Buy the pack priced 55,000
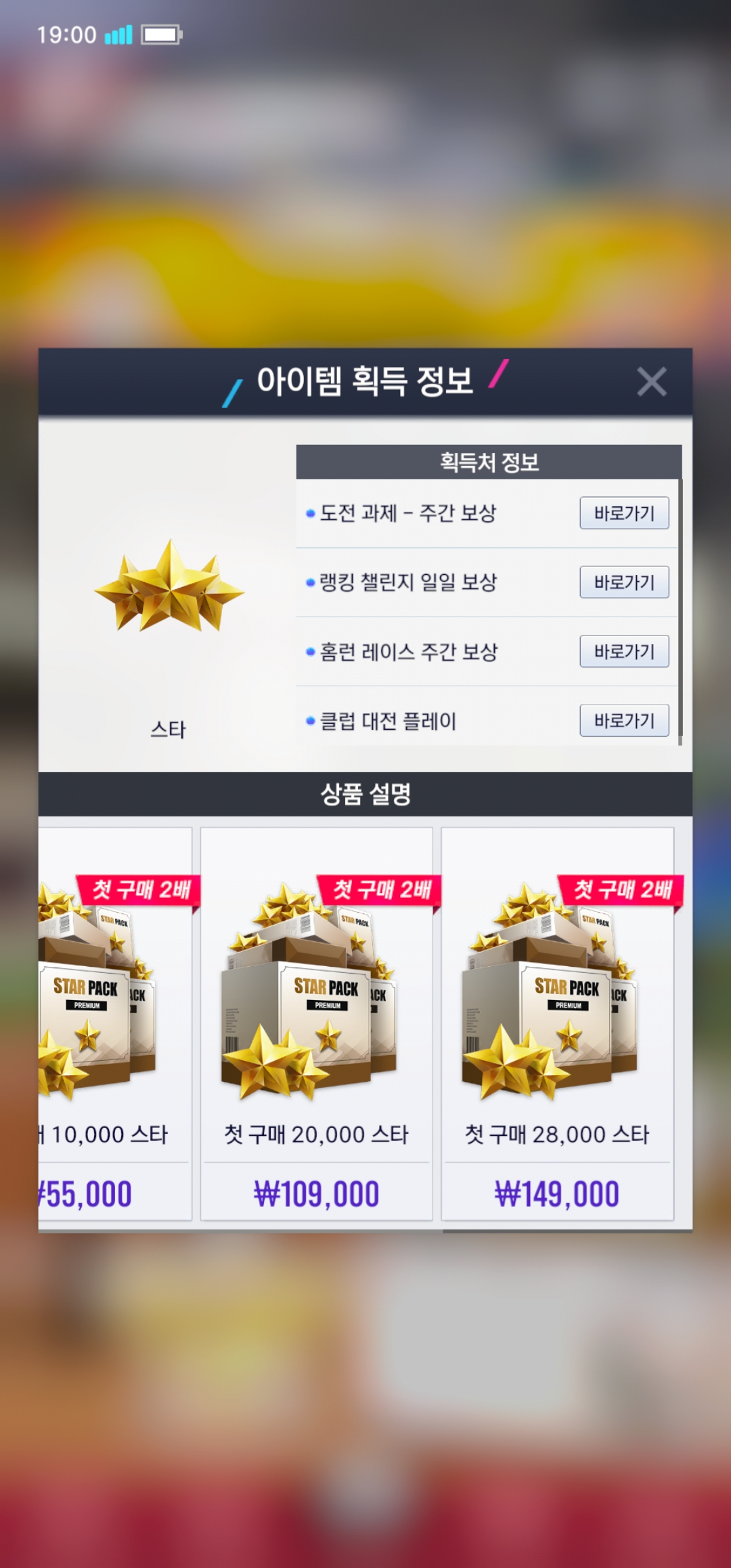 tap(86, 1194)
